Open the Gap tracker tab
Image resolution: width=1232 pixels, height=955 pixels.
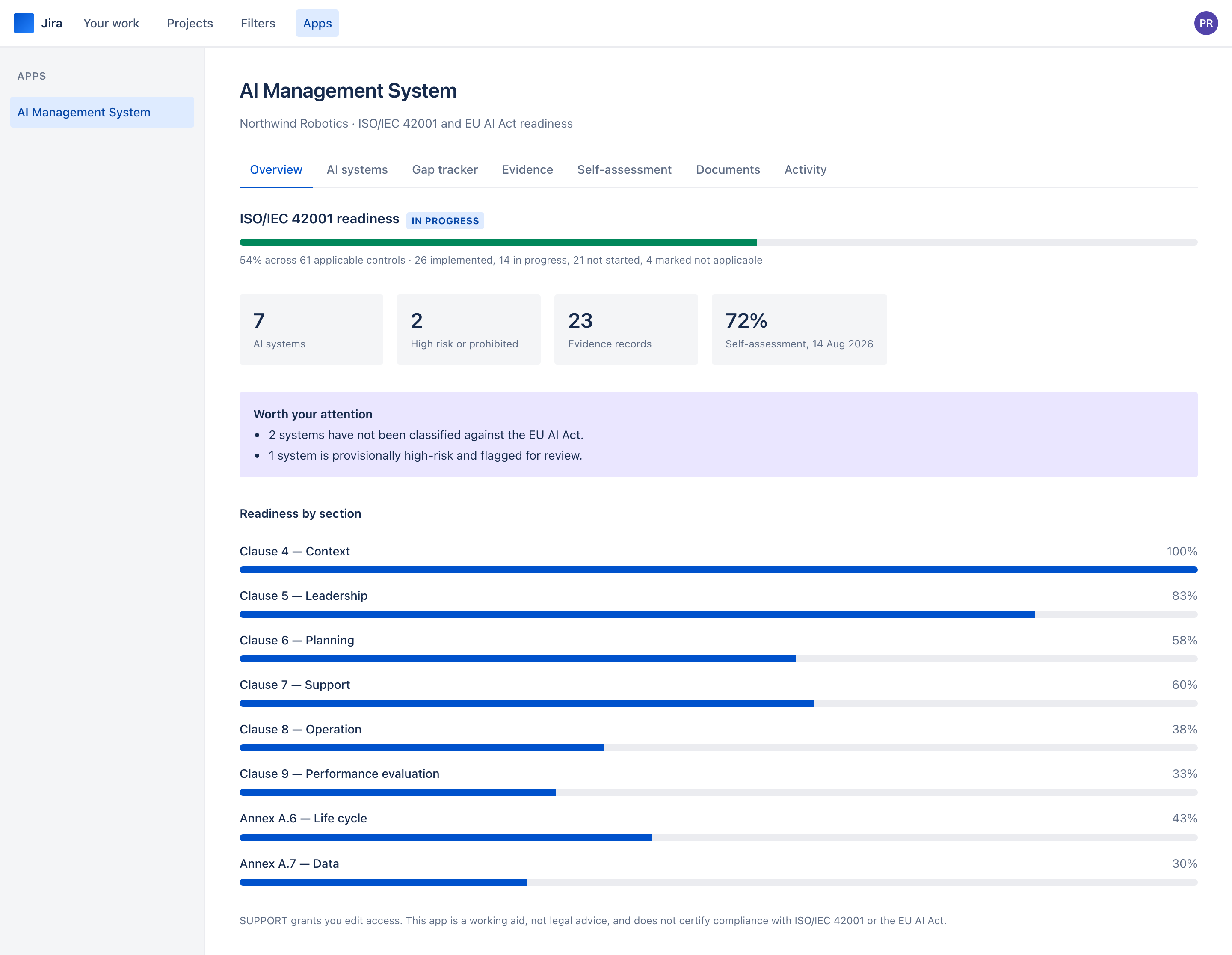point(444,170)
